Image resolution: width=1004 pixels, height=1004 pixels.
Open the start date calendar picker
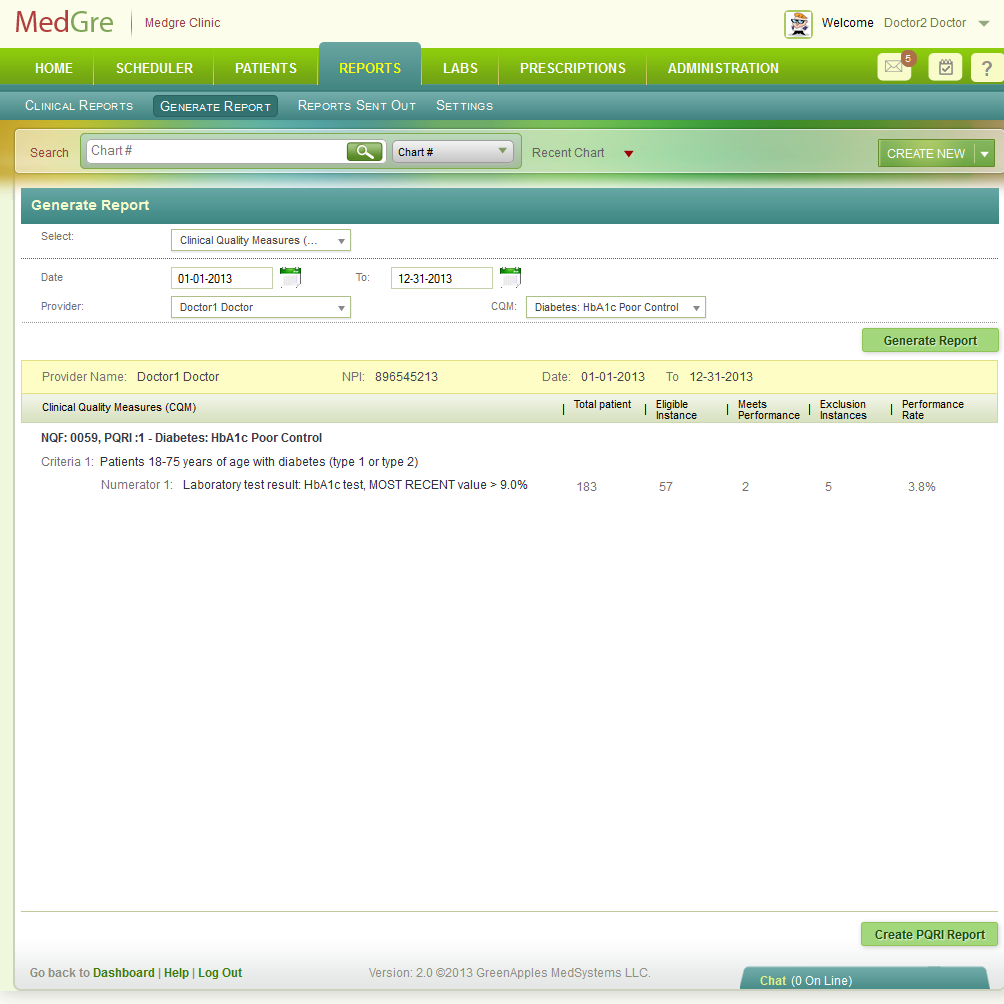click(290, 277)
